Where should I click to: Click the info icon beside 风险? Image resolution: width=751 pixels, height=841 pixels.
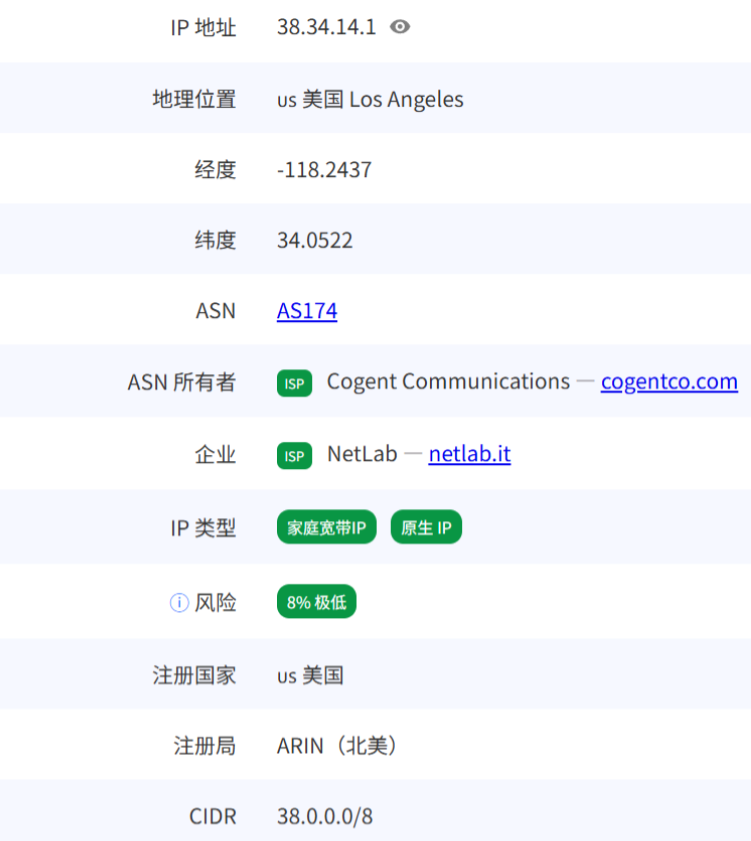pyautogui.click(x=179, y=603)
